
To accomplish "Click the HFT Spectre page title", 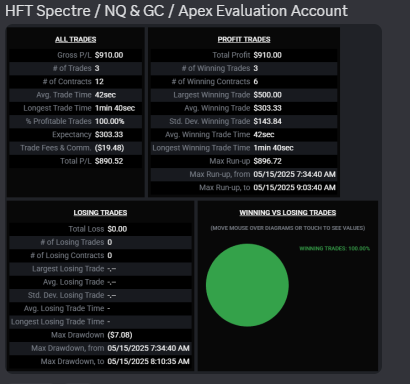I will coord(176,11).
